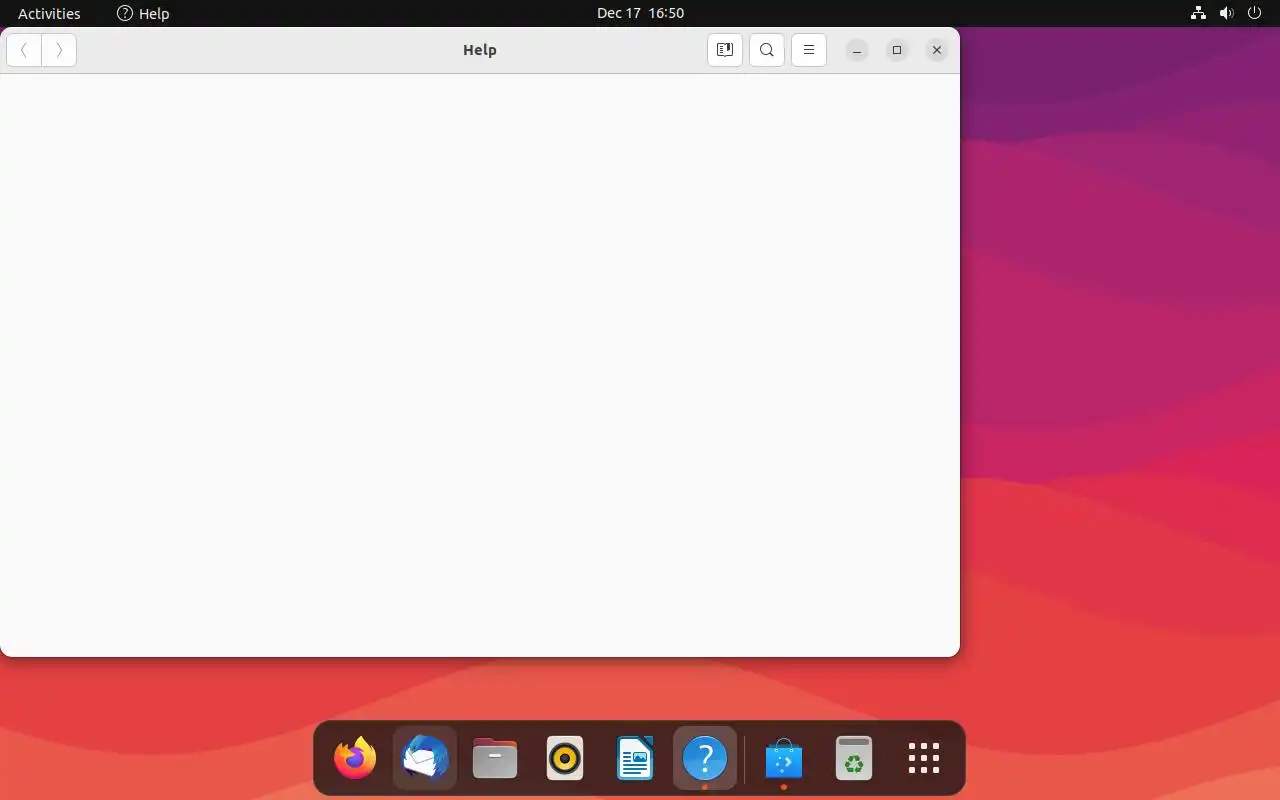Open the Help app menu in top bar
The height and width of the screenshot is (800, 1280).
[x=143, y=13]
